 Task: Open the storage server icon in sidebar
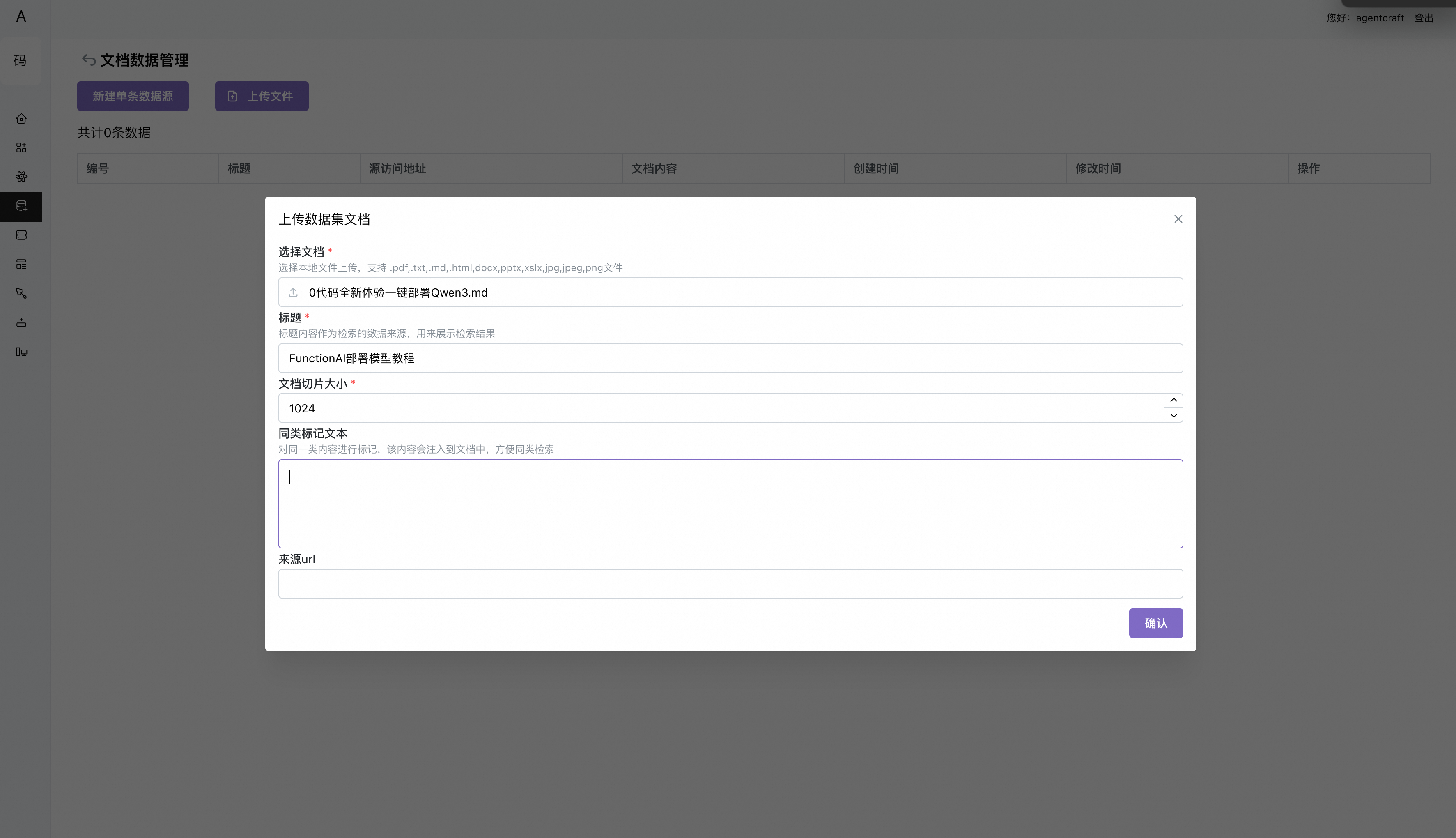(21, 235)
